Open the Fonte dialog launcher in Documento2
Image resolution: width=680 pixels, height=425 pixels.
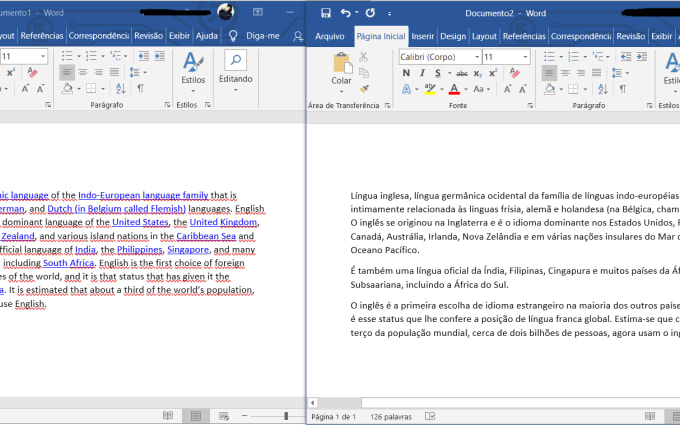point(530,105)
